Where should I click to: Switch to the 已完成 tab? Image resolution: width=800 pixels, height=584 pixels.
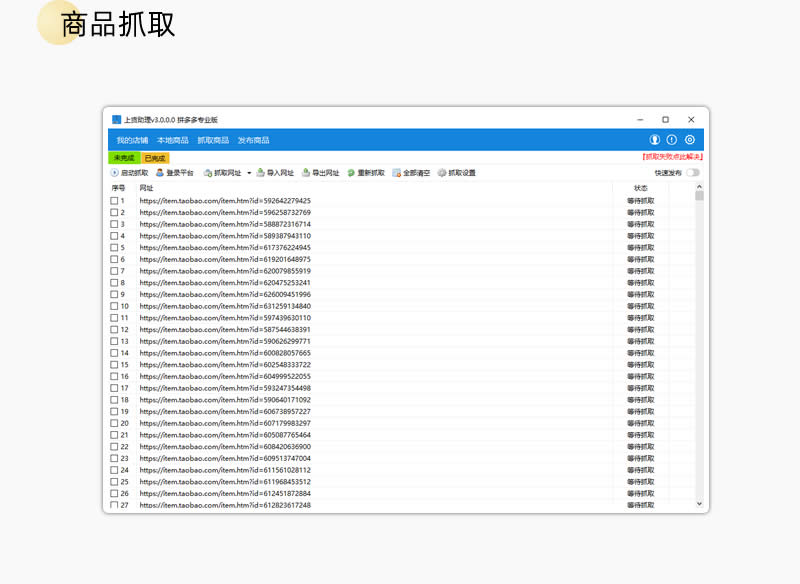[x=155, y=158]
